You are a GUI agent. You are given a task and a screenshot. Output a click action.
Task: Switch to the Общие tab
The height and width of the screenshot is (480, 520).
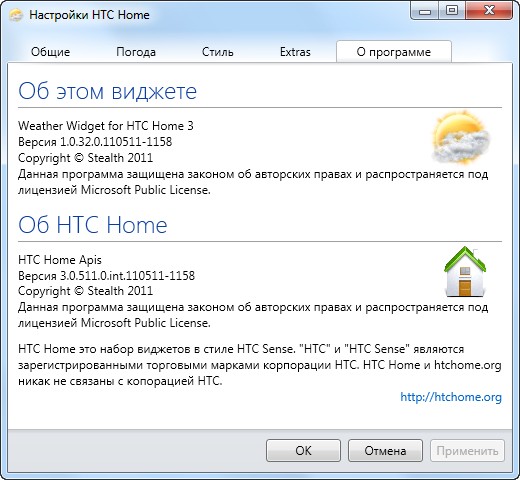(51, 52)
